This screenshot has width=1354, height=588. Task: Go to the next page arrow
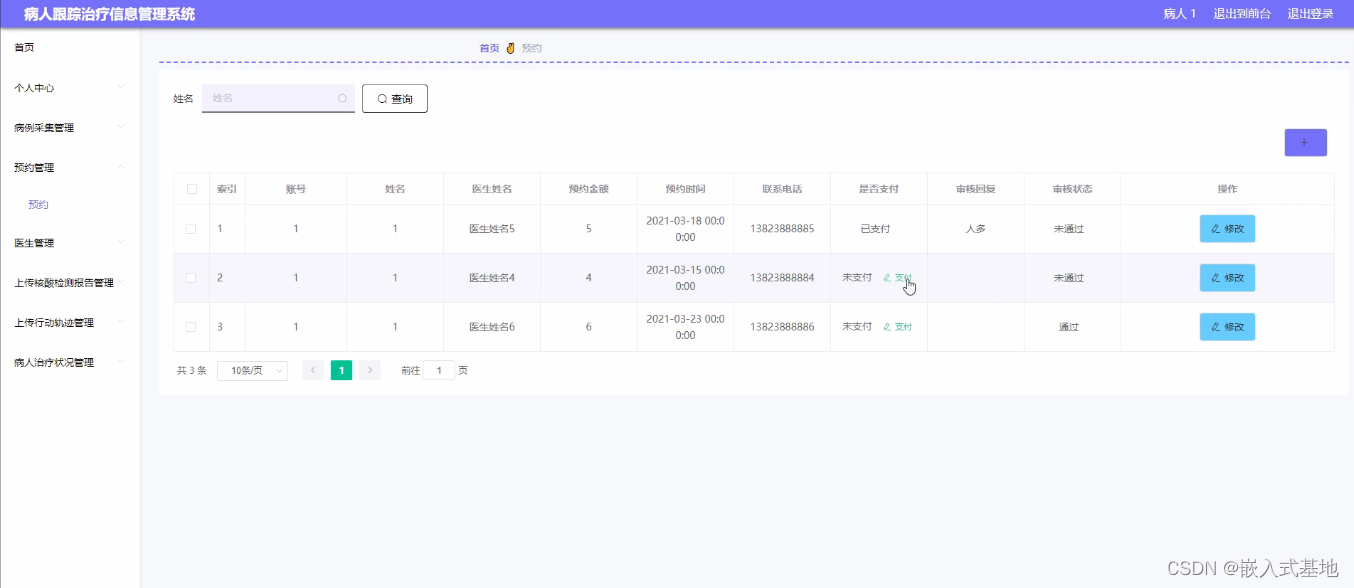[370, 370]
